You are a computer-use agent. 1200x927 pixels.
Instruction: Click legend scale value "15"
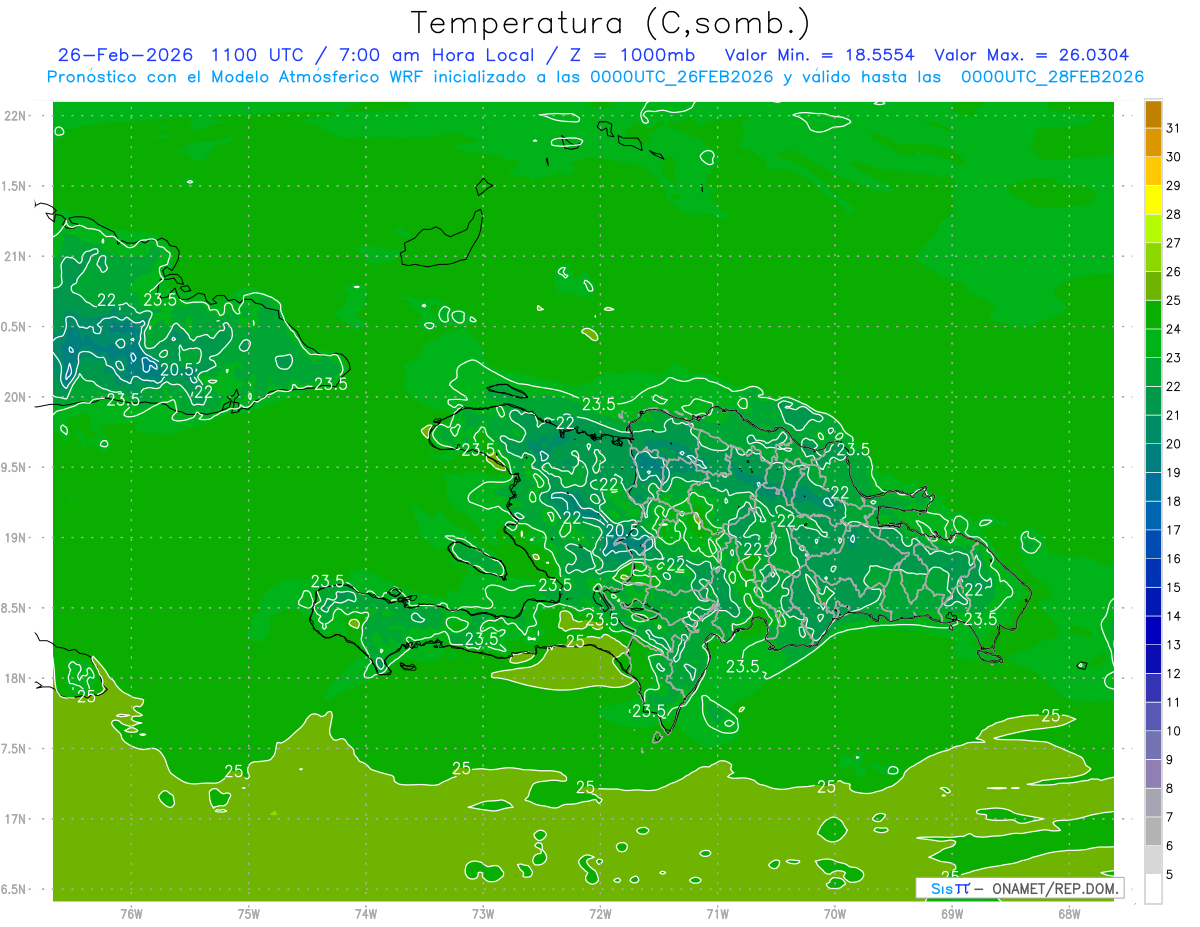click(x=1174, y=588)
